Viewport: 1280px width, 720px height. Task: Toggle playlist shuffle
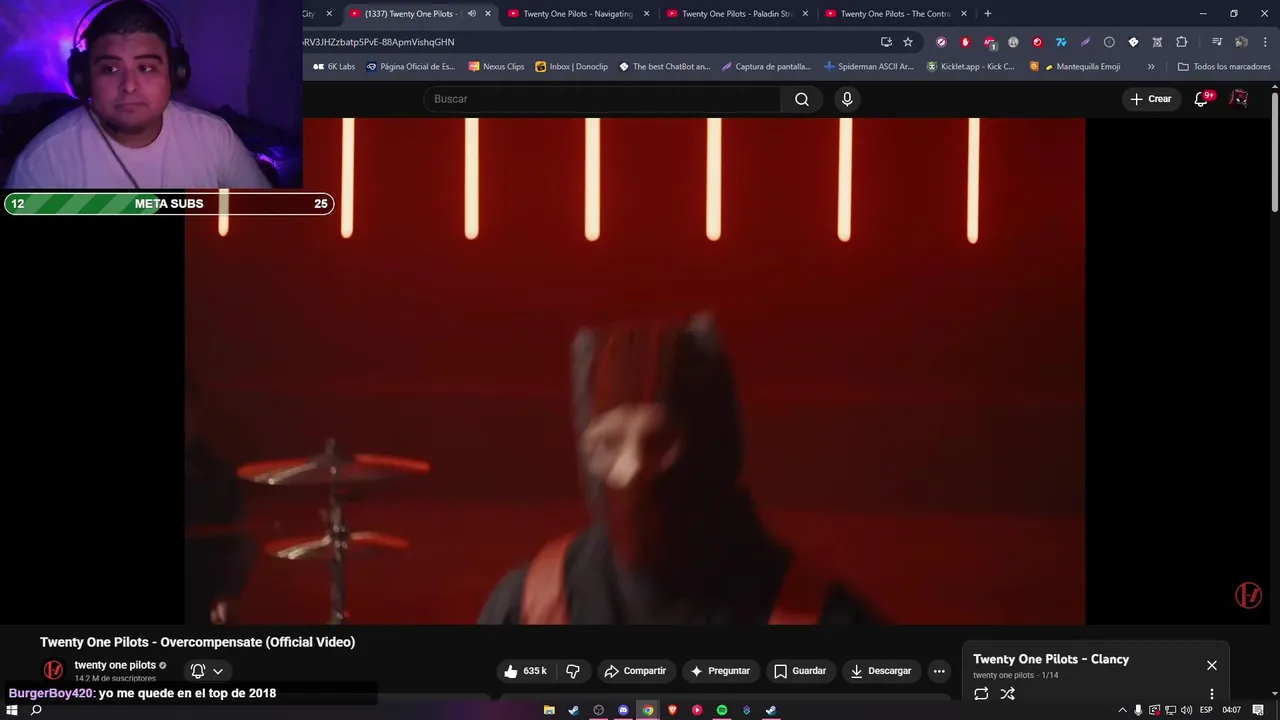(1007, 693)
